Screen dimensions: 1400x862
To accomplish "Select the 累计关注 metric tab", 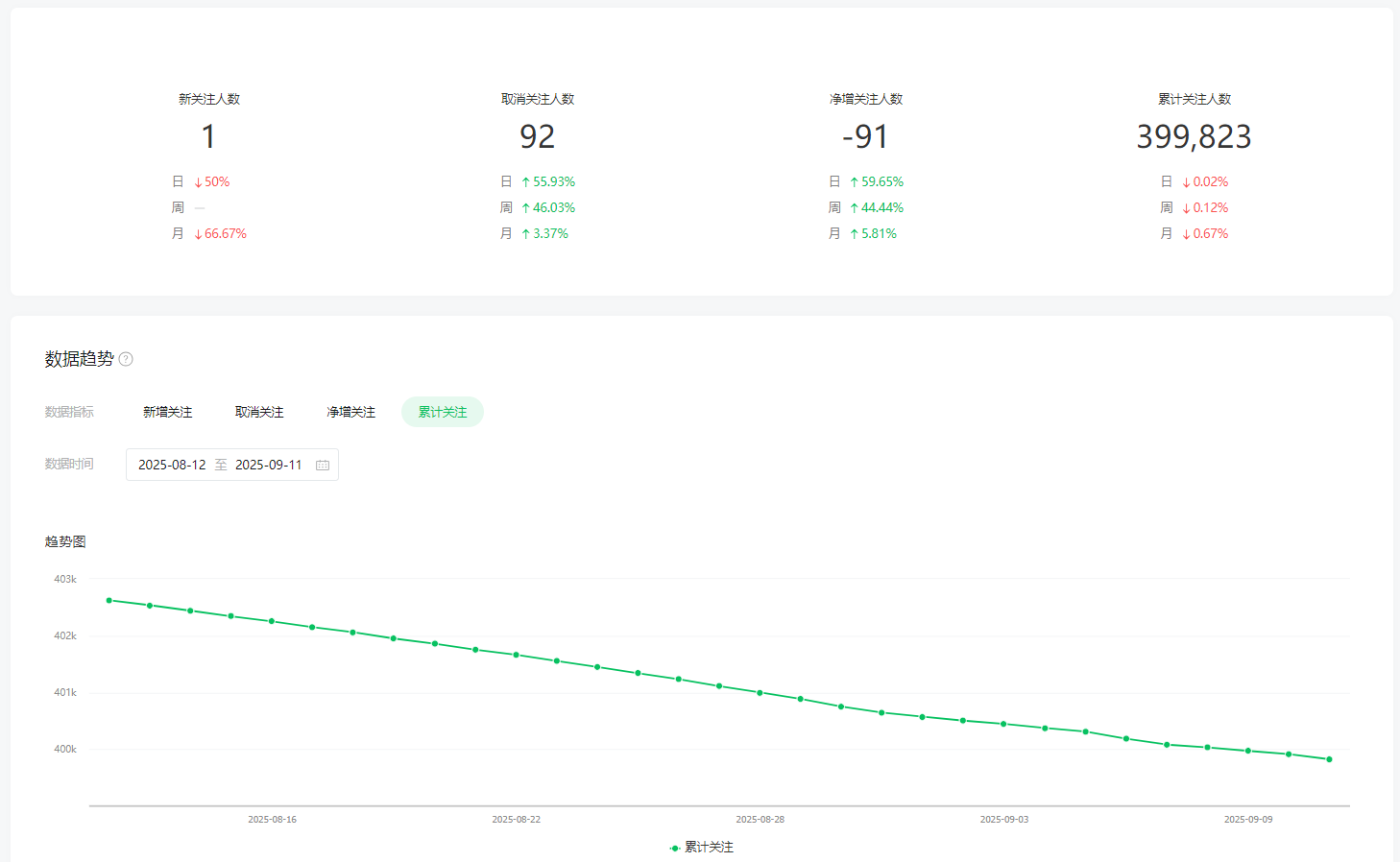I will (443, 412).
